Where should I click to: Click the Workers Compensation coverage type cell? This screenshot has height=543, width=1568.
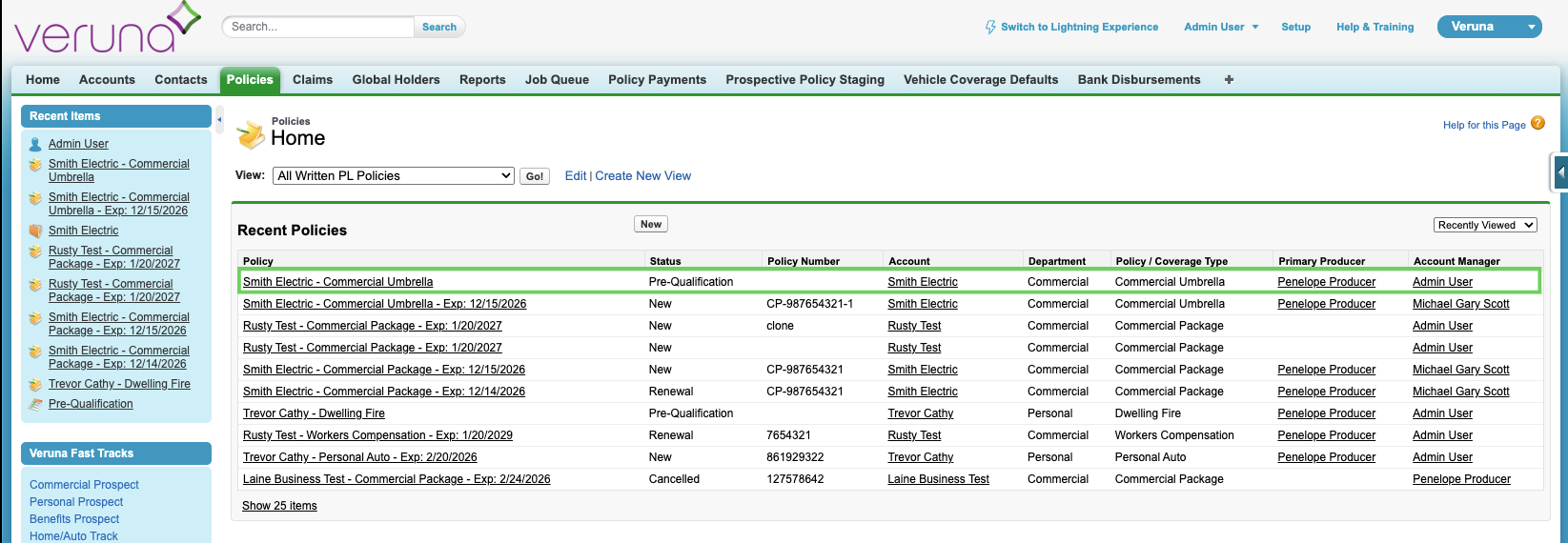tap(1174, 435)
